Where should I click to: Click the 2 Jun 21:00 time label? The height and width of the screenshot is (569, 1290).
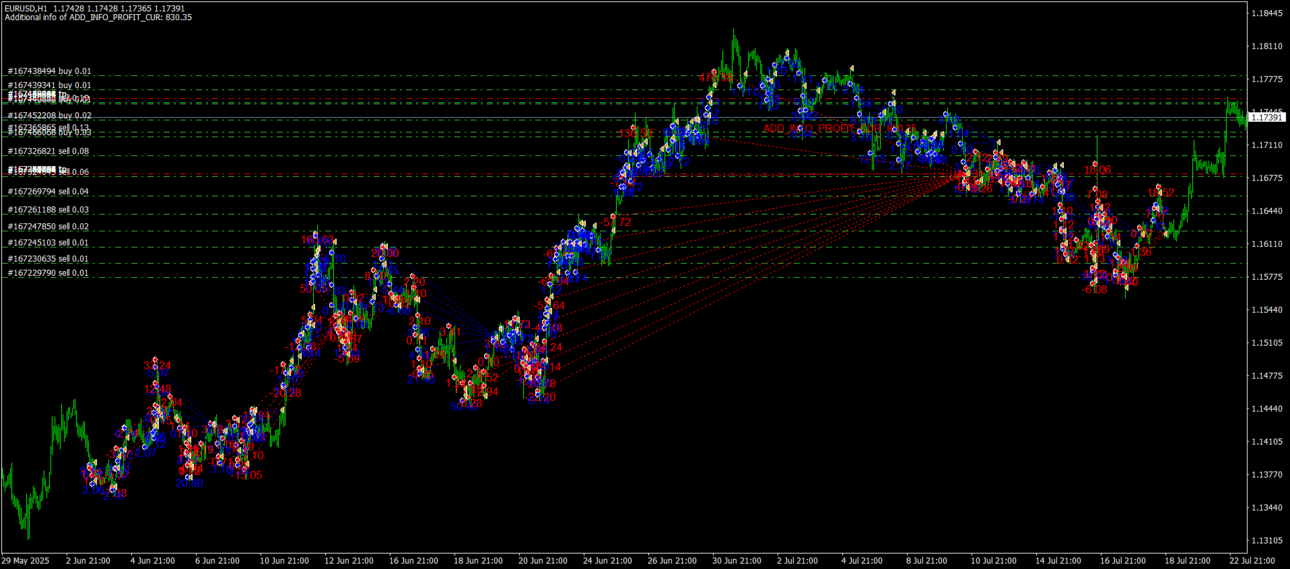tap(88, 560)
